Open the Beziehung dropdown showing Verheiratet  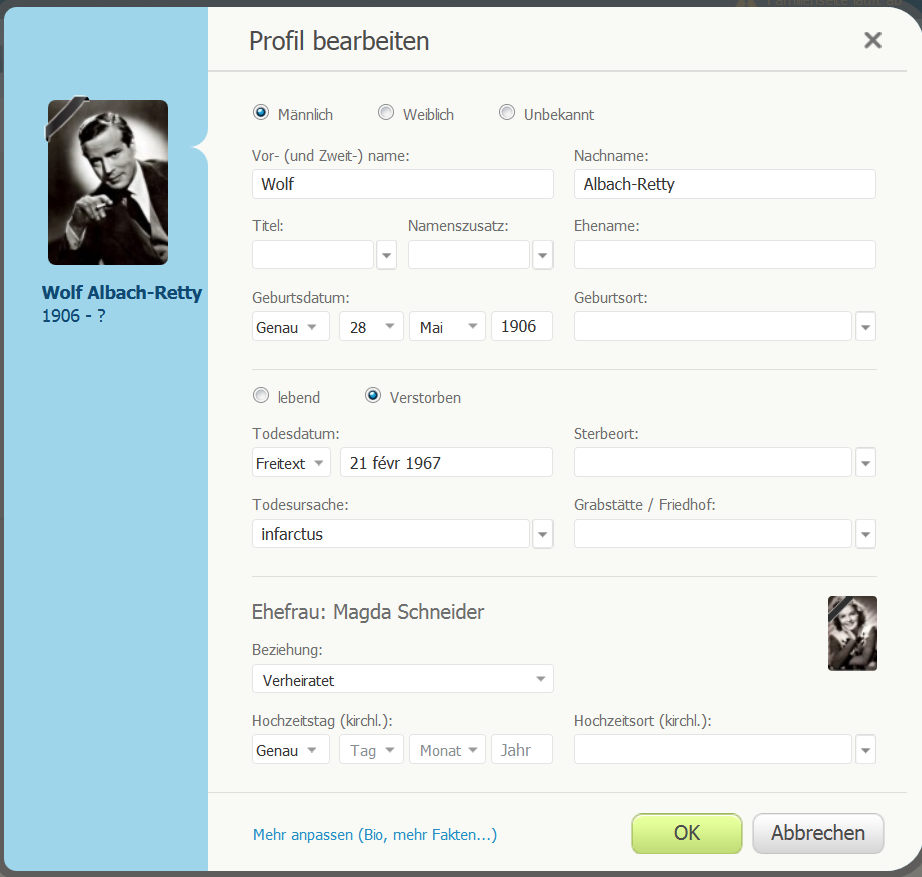[x=403, y=679]
